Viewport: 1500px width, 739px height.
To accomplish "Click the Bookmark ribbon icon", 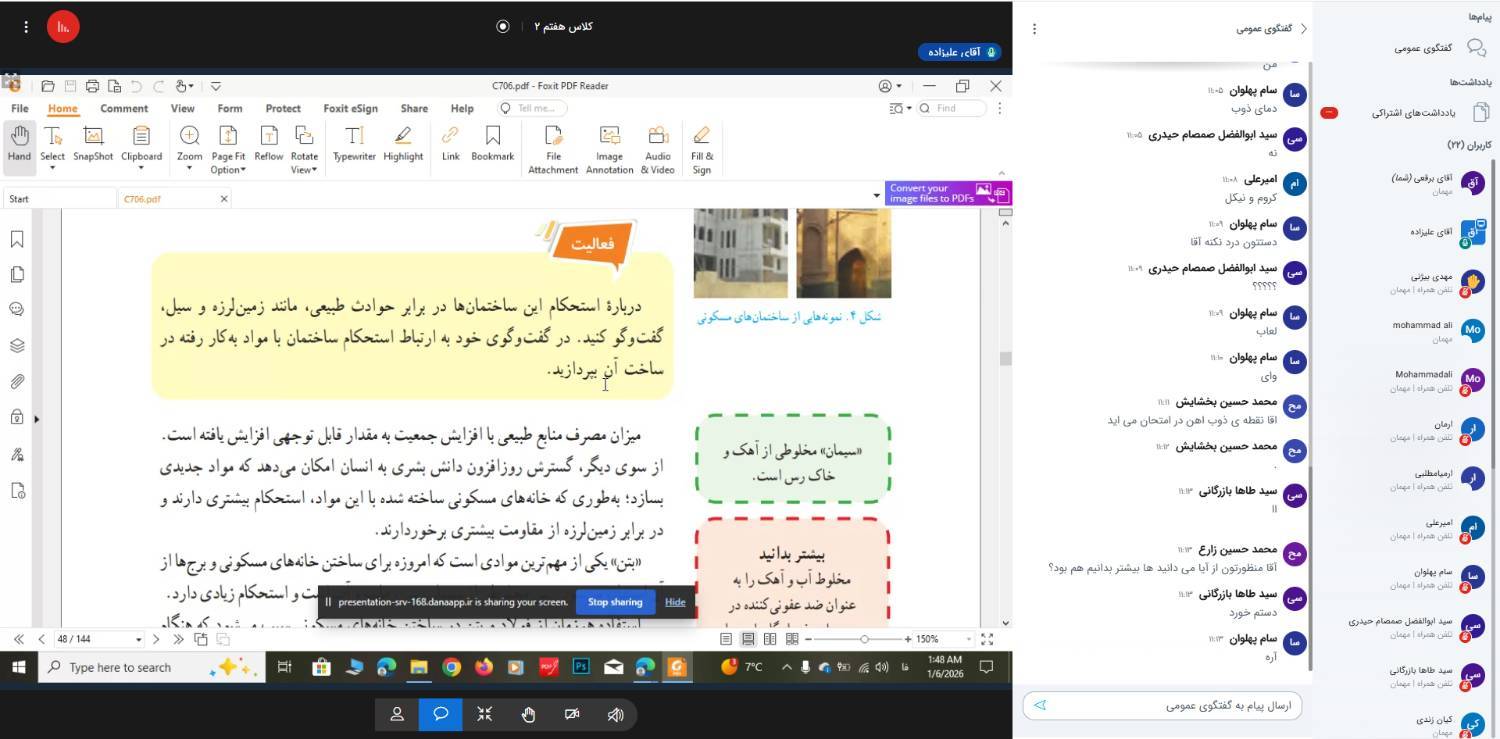I will 492,144.
